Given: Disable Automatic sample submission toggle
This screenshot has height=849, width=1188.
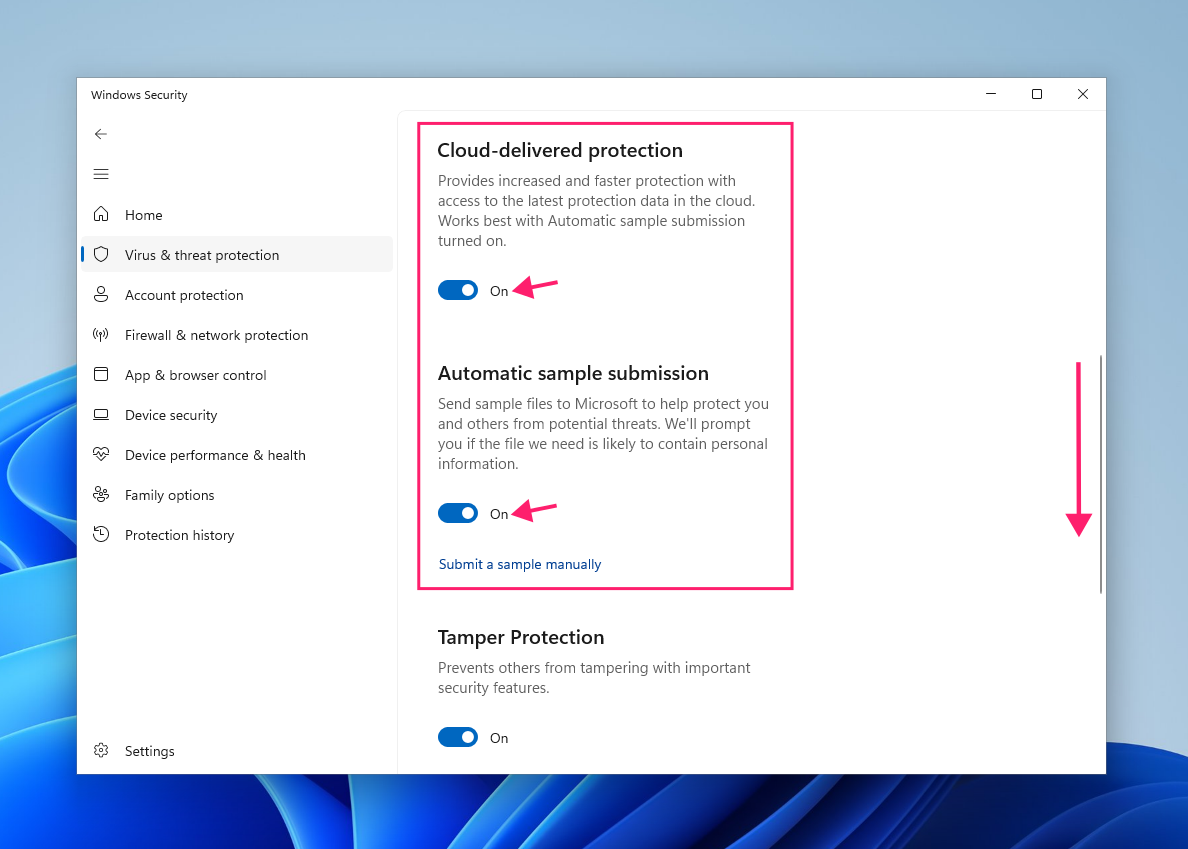Looking at the screenshot, I should pyautogui.click(x=458, y=513).
